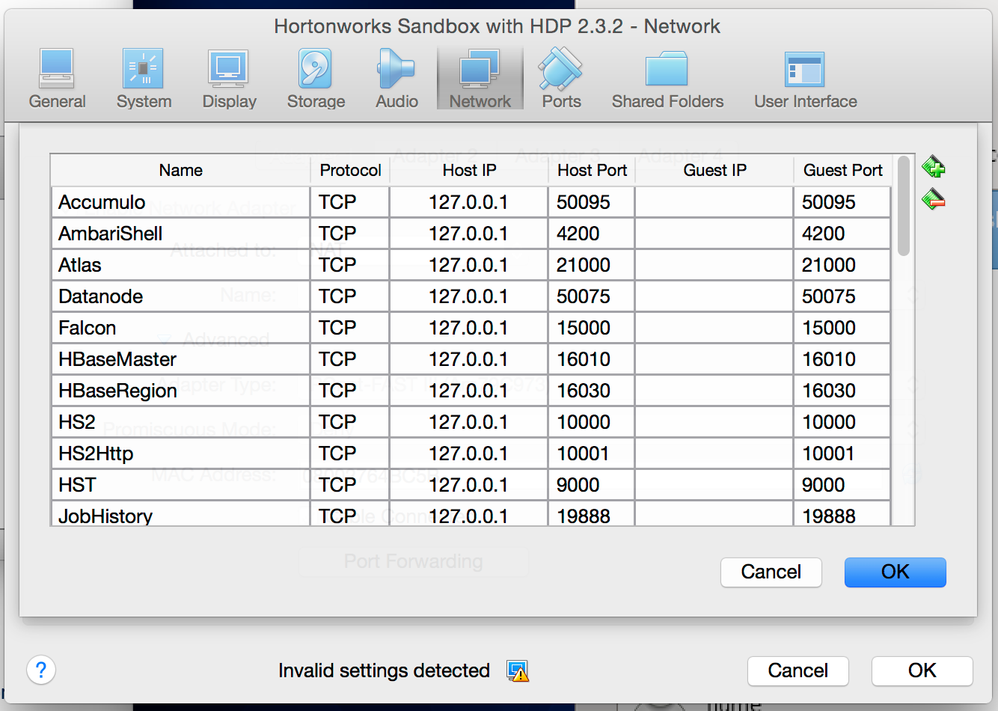Select the HS2Http rule name
The image size is (998, 711).
click(181, 453)
